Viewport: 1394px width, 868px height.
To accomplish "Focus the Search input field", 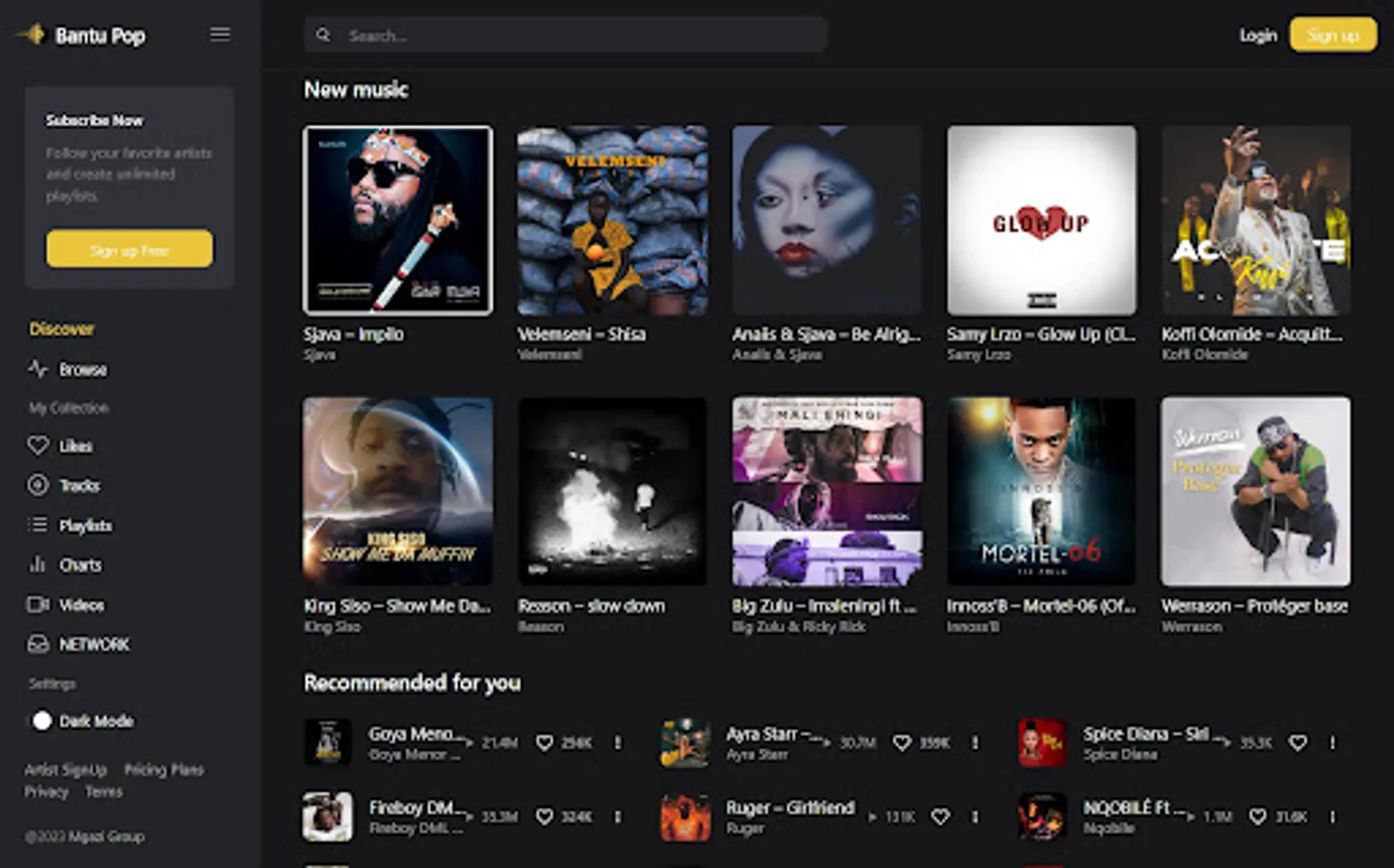I will point(565,35).
